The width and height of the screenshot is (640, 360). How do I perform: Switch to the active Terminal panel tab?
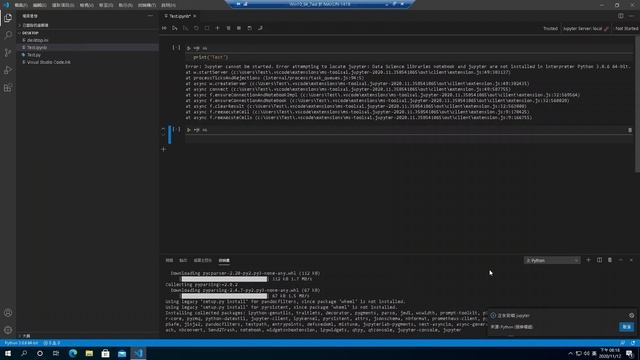224,260
